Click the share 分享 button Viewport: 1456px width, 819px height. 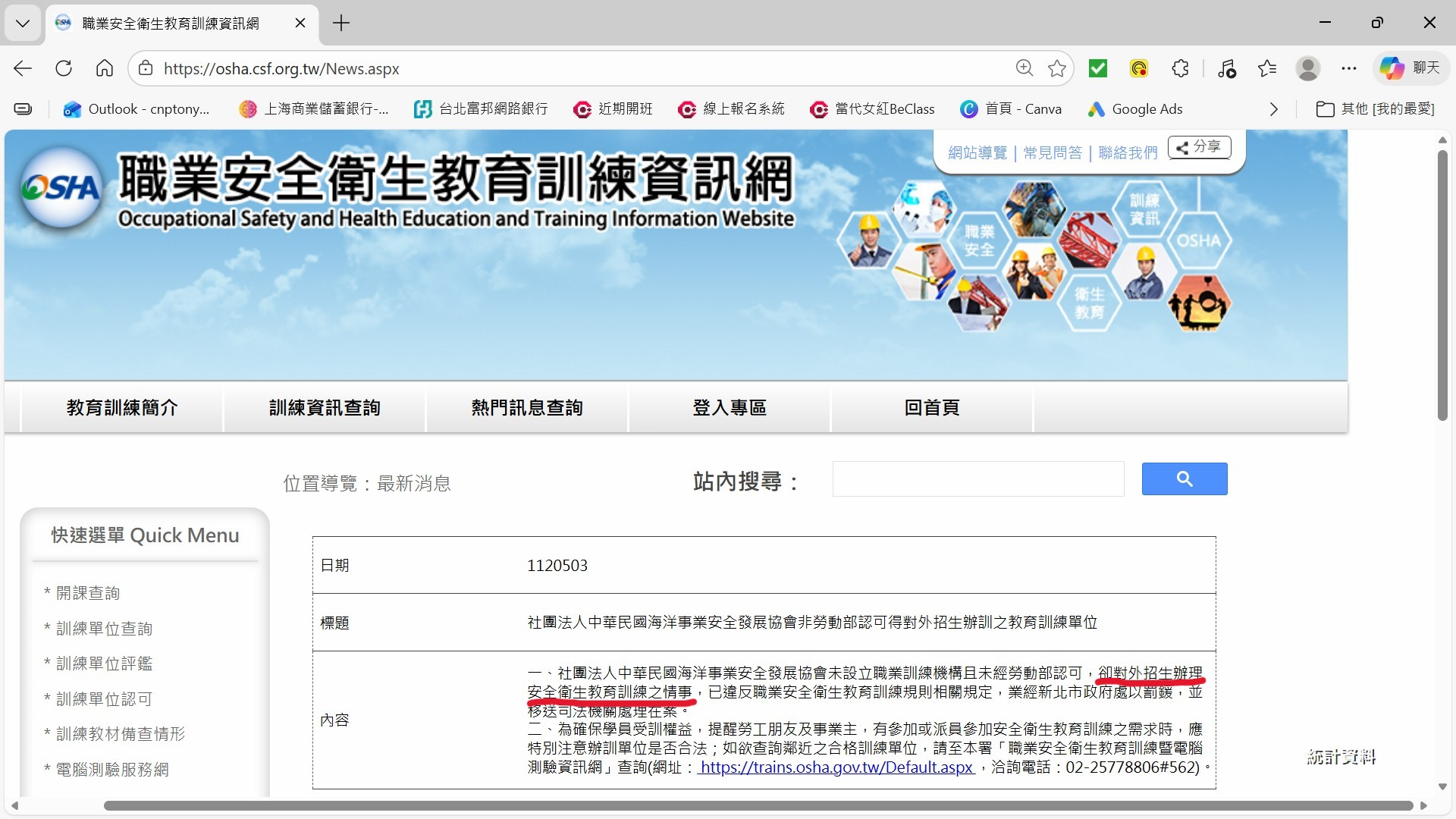coord(1199,147)
